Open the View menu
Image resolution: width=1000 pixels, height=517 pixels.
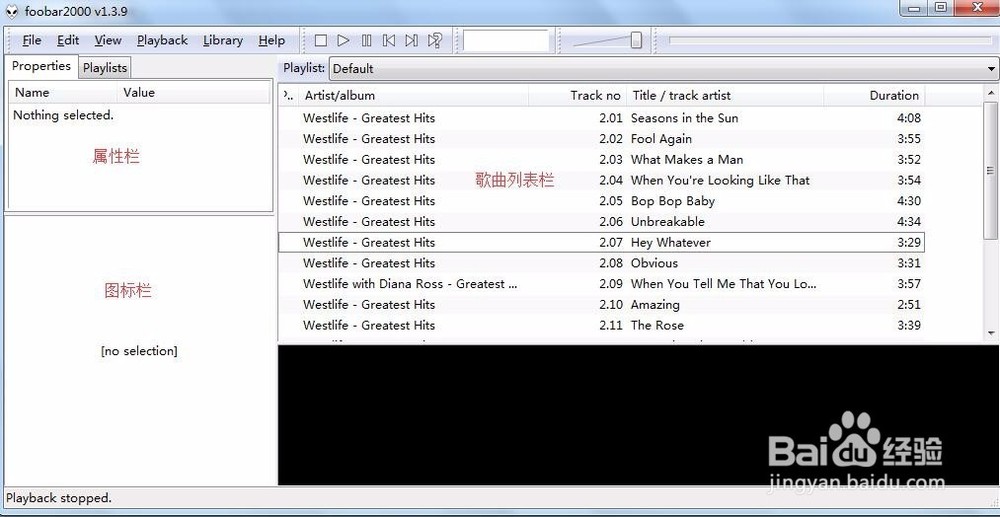pos(108,40)
